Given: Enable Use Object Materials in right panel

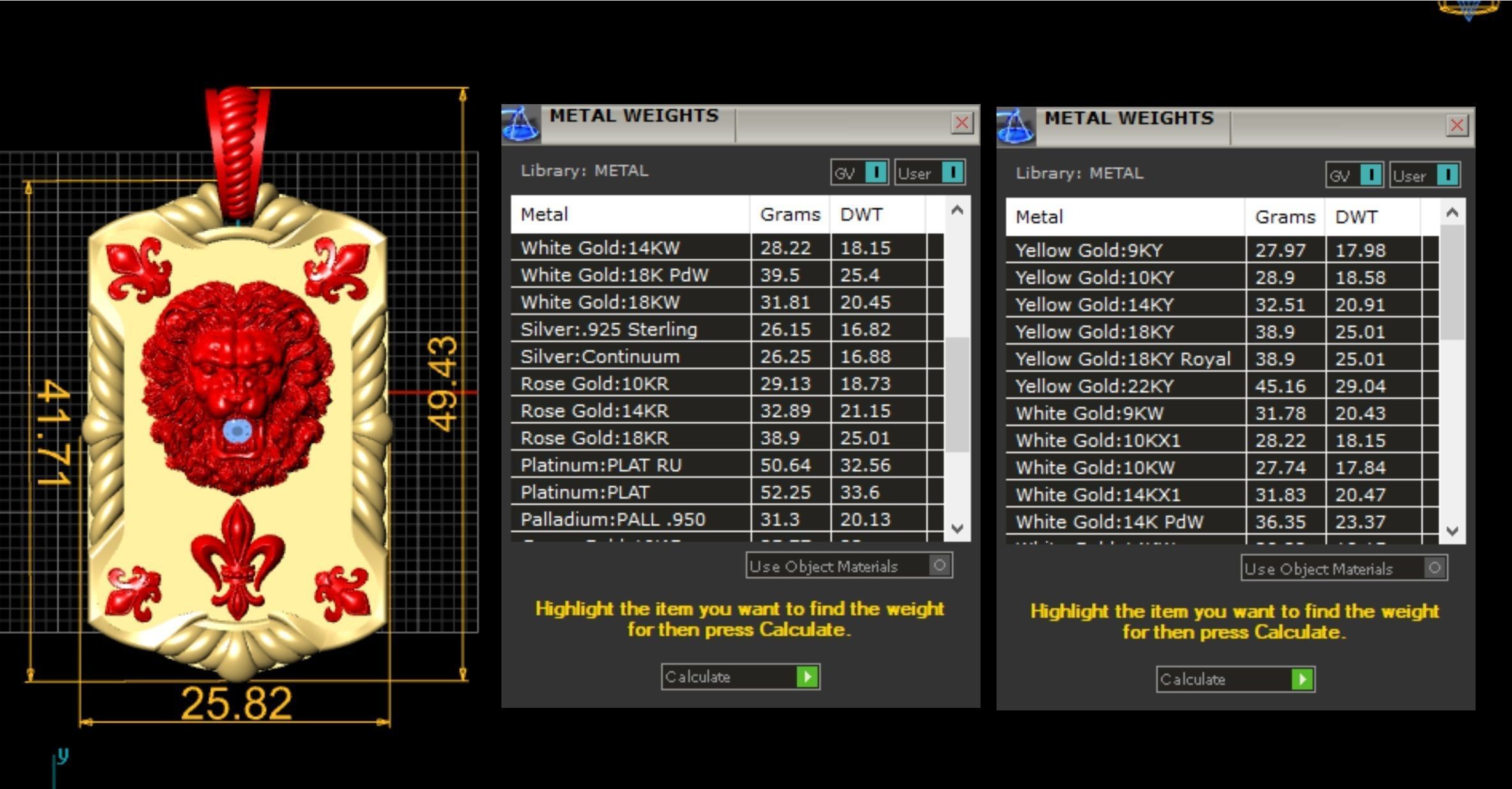Looking at the screenshot, I should [x=1434, y=568].
